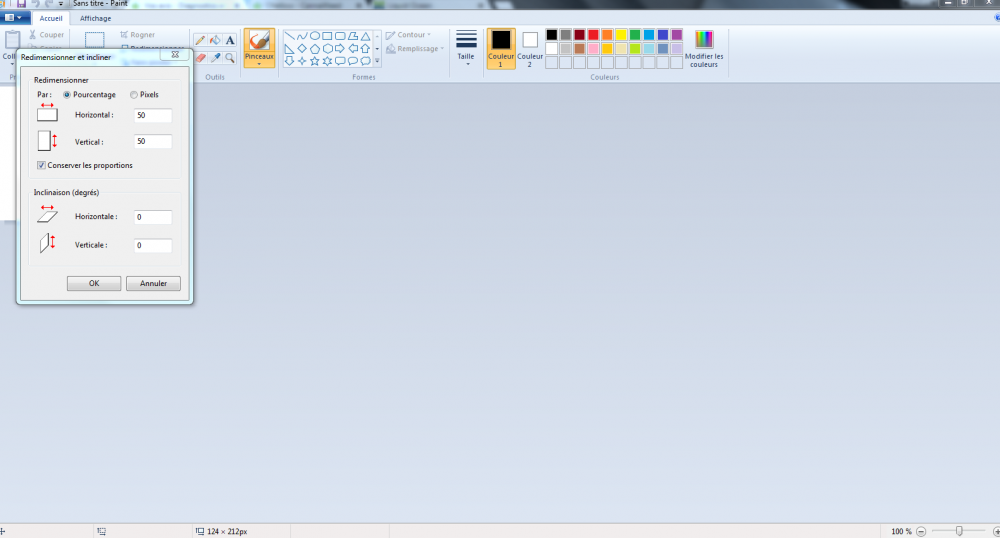This screenshot has width=1000, height=538.
Task: Switch to the Affichage tab
Action: (96, 18)
